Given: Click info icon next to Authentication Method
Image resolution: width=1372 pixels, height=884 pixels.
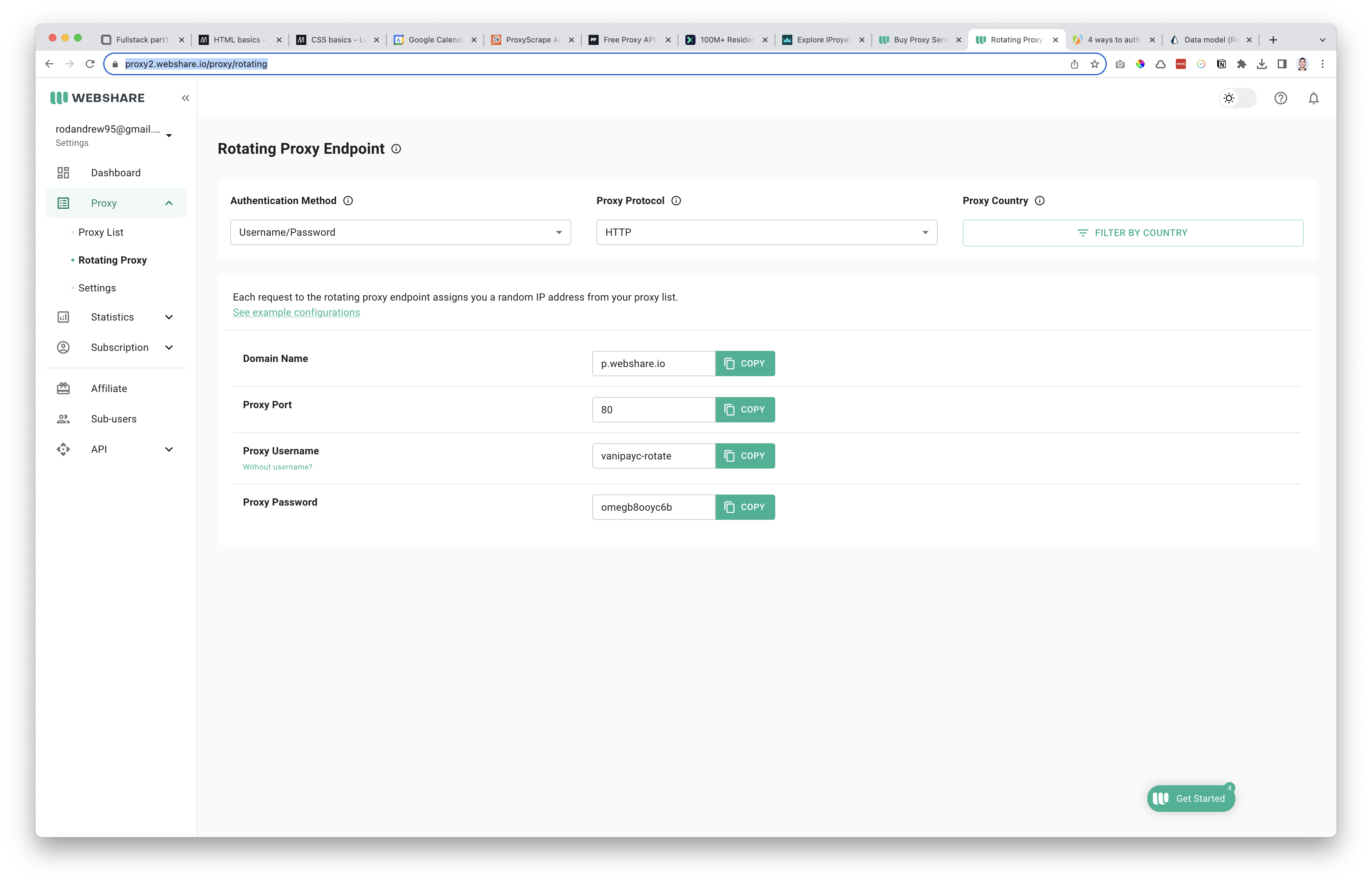Looking at the screenshot, I should 348,200.
